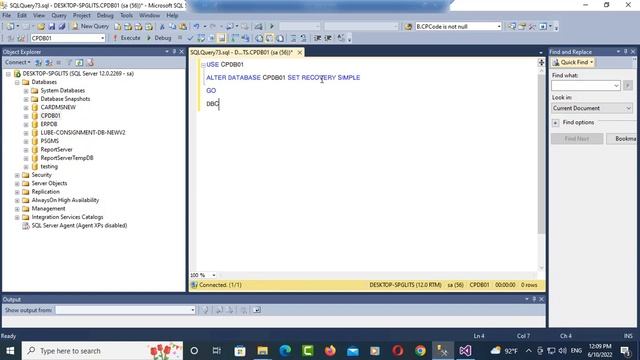Click the Find Next button
Image resolution: width=640 pixels, height=360 pixels.
(577, 139)
